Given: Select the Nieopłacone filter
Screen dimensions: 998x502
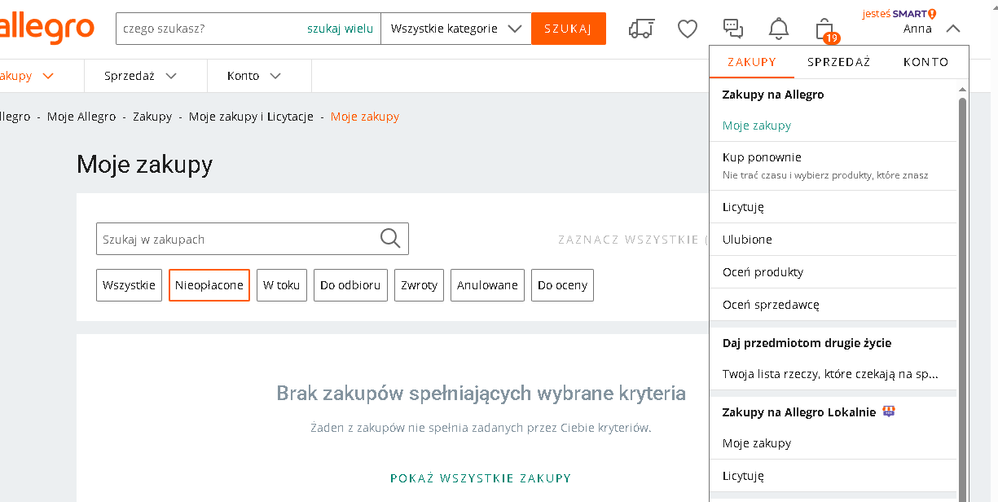Looking at the screenshot, I should point(209,285).
